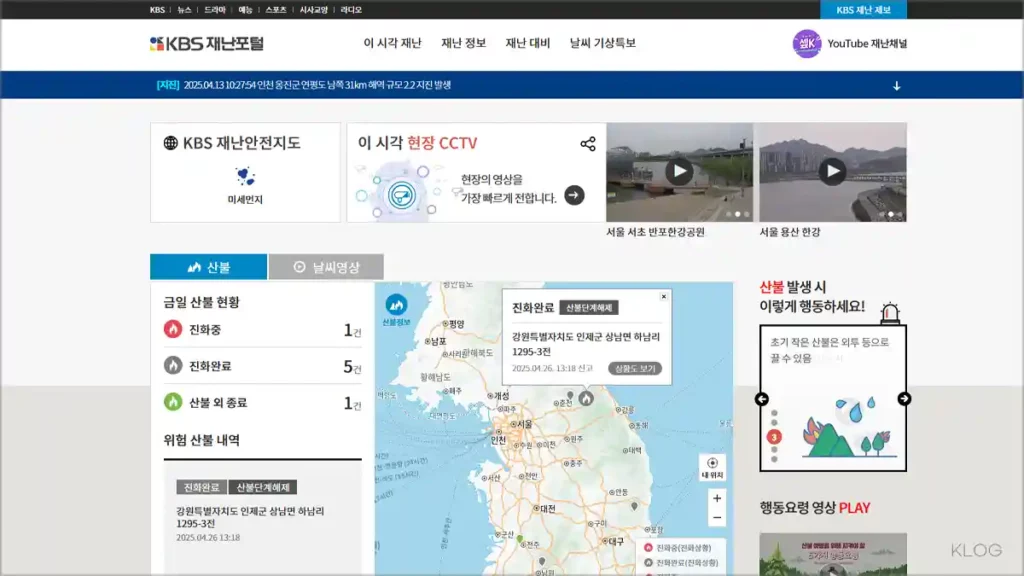Open the 시사교양 link in top bar
1024x576 pixels.
tap(313, 10)
